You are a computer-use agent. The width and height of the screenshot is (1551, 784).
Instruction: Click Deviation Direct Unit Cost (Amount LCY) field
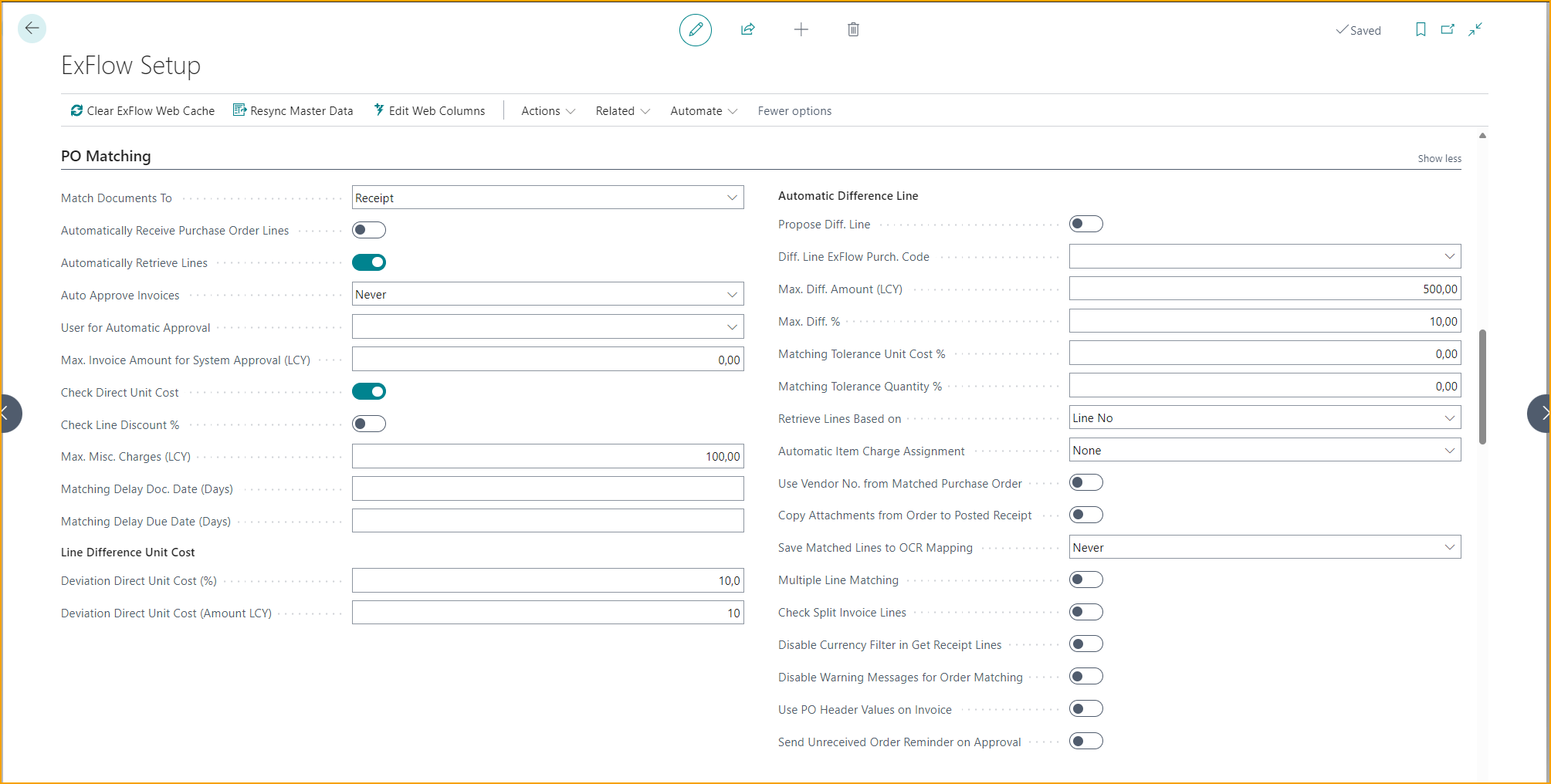point(547,613)
